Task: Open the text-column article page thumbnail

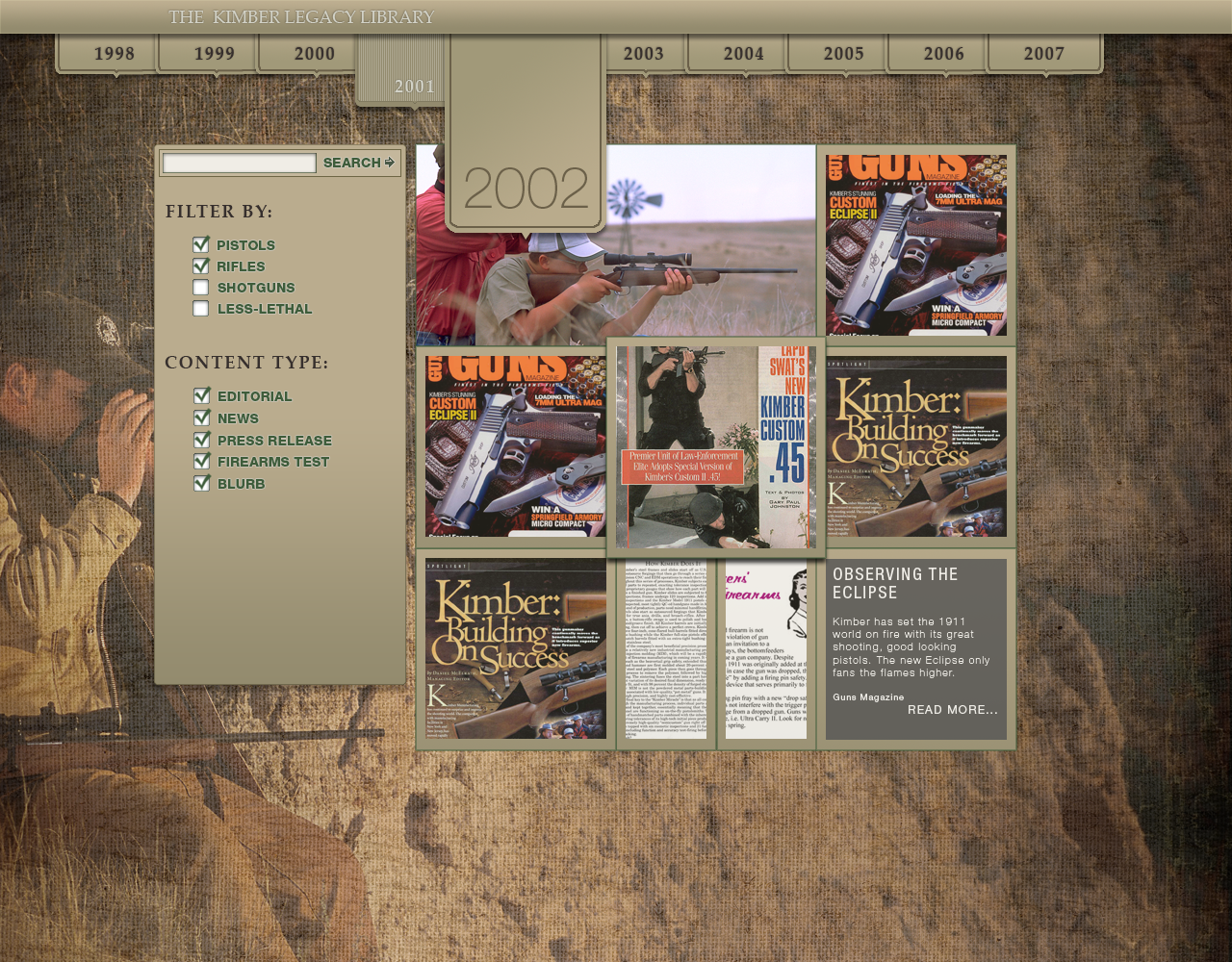Action: 666,649
